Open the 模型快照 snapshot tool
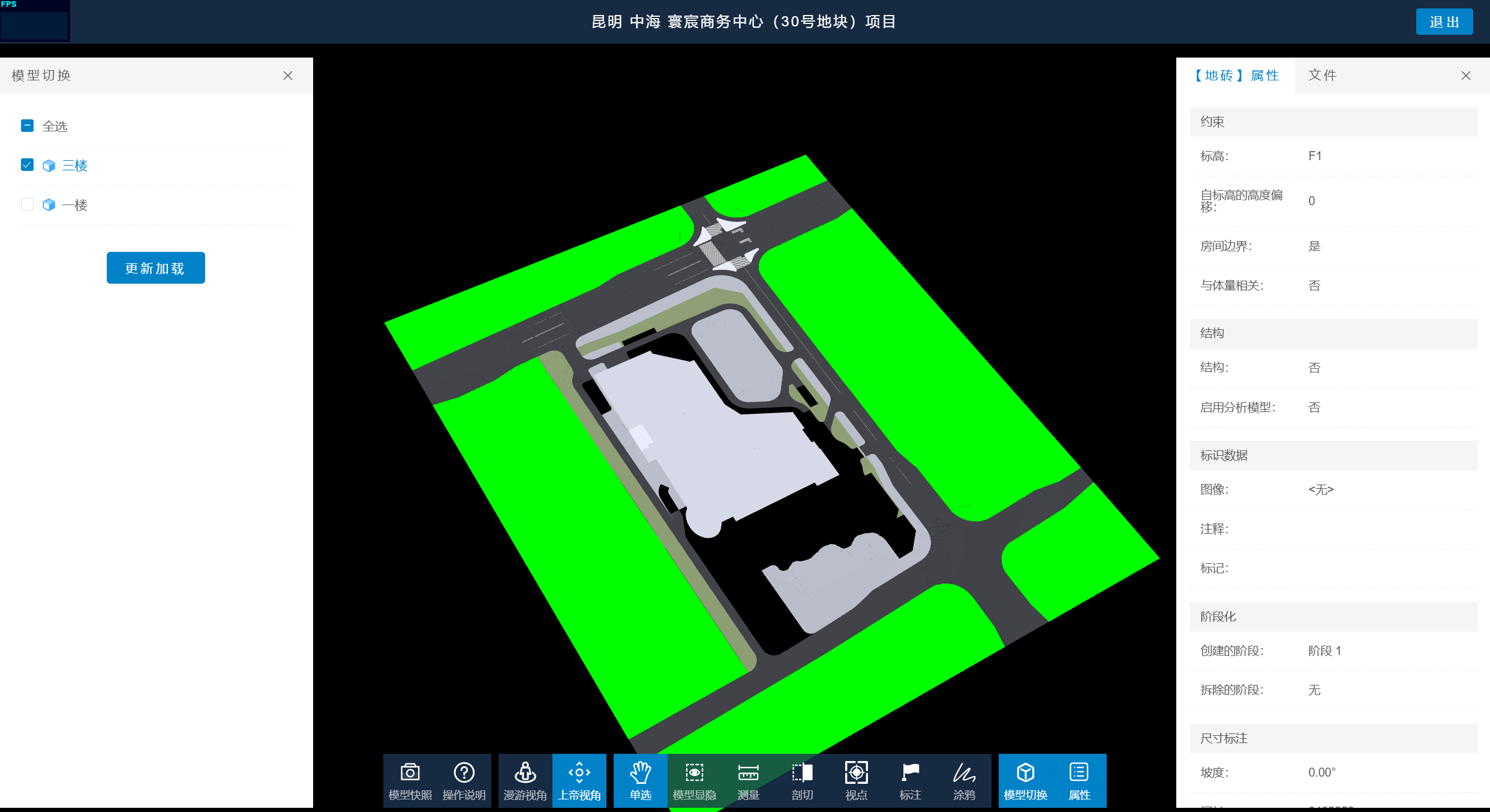Image resolution: width=1490 pixels, height=812 pixels. 410,781
